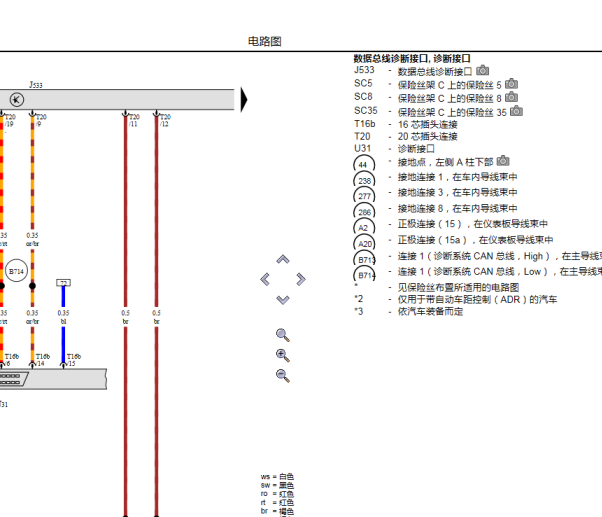Click the 0.35 bl blue wire label
The image size is (602, 517).
(63, 317)
